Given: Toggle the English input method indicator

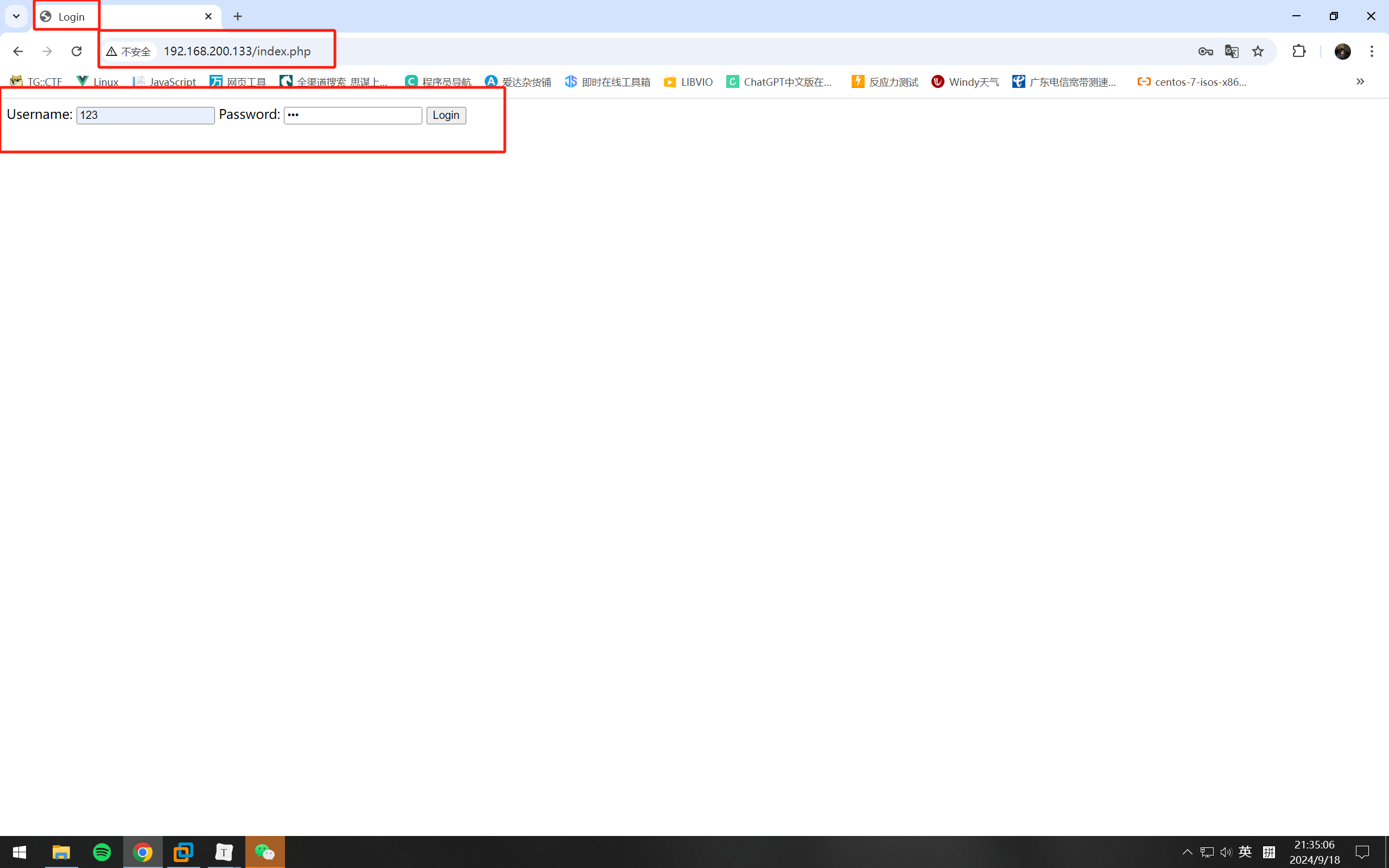Looking at the screenshot, I should [x=1245, y=852].
